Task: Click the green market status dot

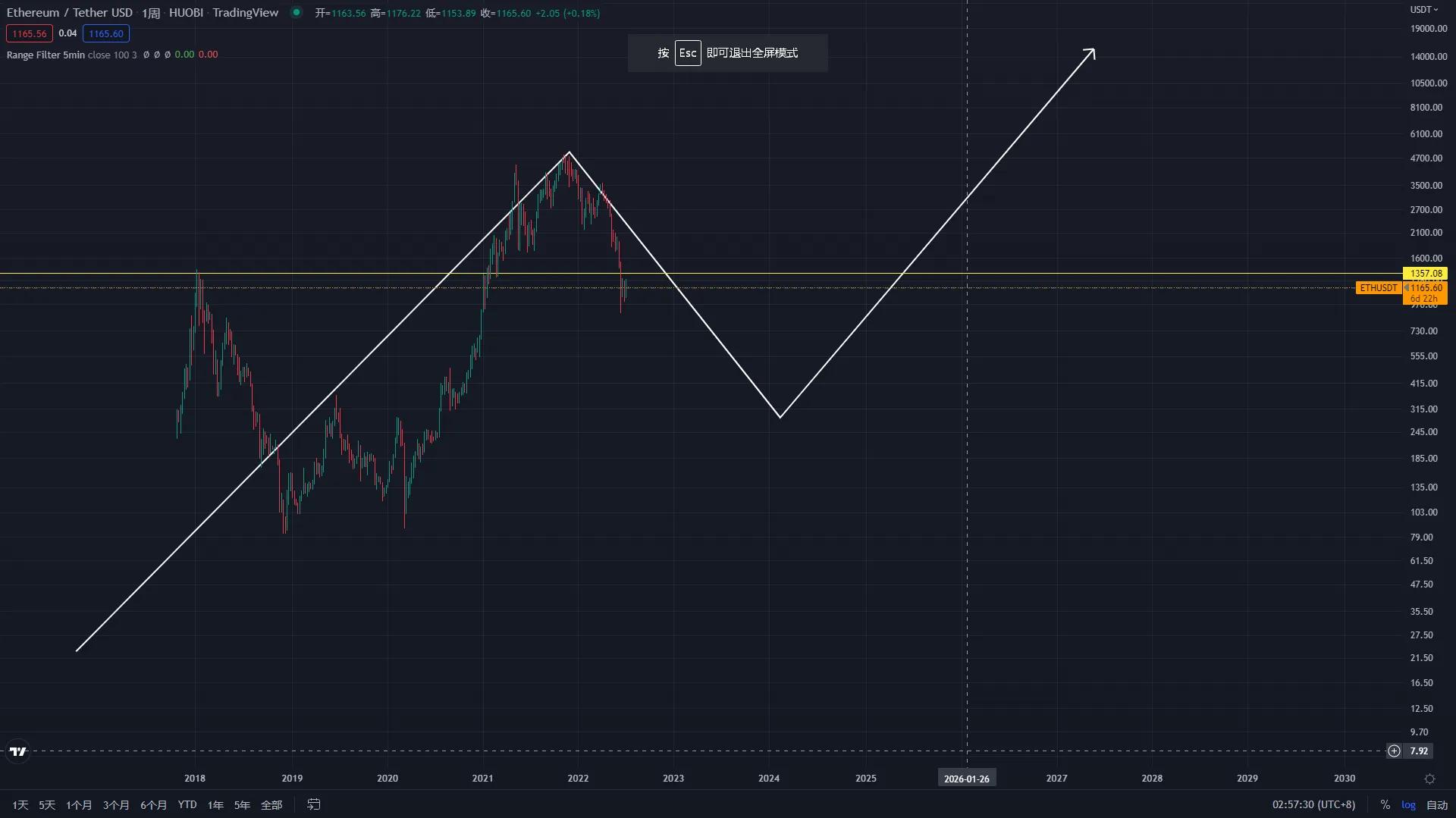Action: 297,12
